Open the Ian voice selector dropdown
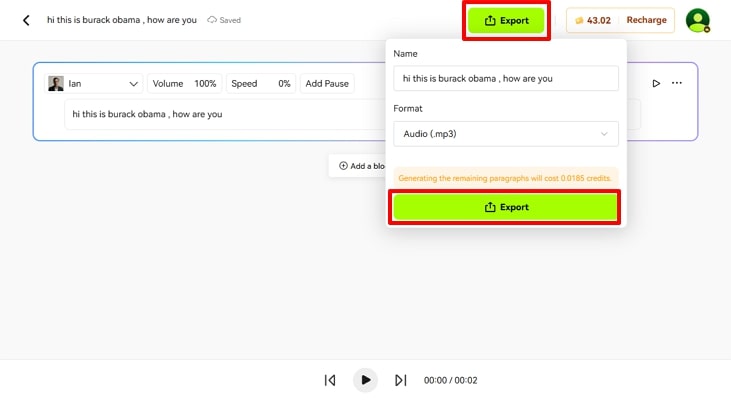731x400 pixels. pos(94,84)
